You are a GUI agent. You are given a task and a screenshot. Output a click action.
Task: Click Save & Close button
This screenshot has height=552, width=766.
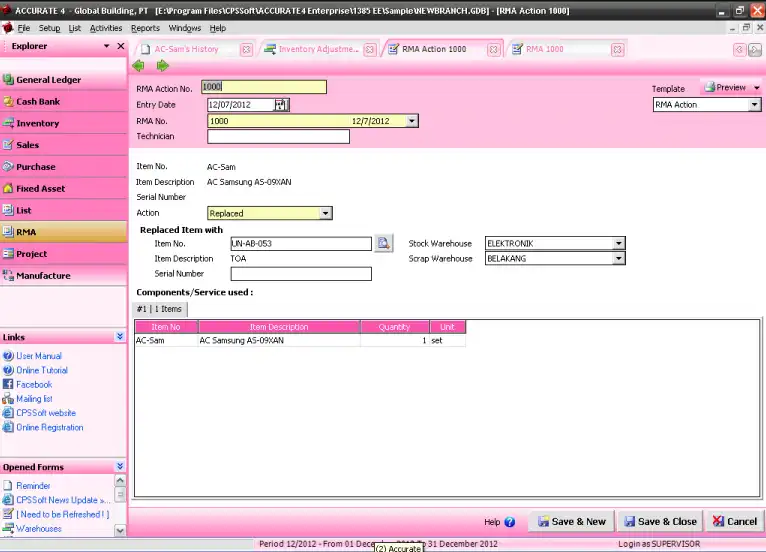tap(660, 522)
